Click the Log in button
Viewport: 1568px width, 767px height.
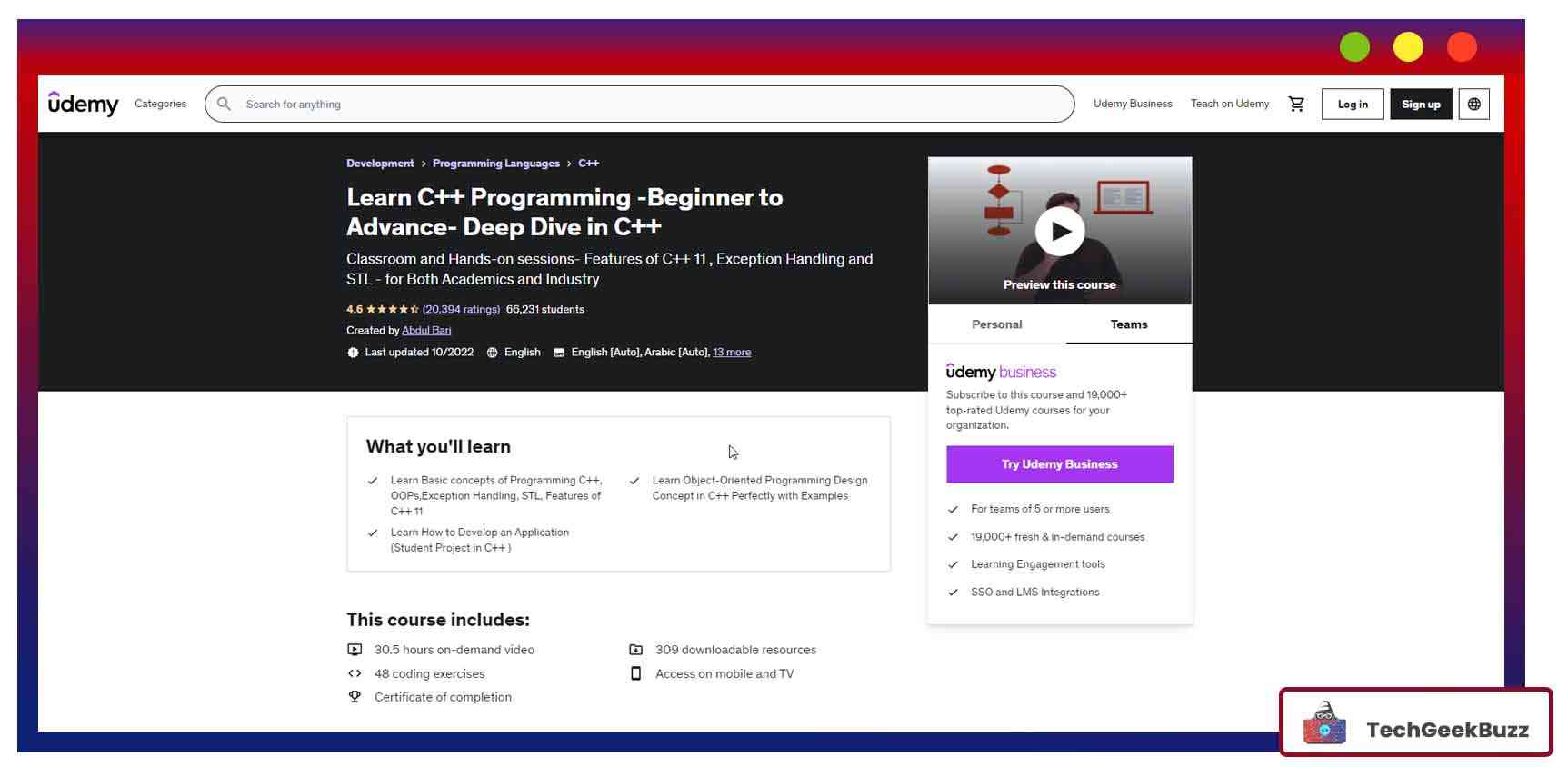[x=1352, y=104]
